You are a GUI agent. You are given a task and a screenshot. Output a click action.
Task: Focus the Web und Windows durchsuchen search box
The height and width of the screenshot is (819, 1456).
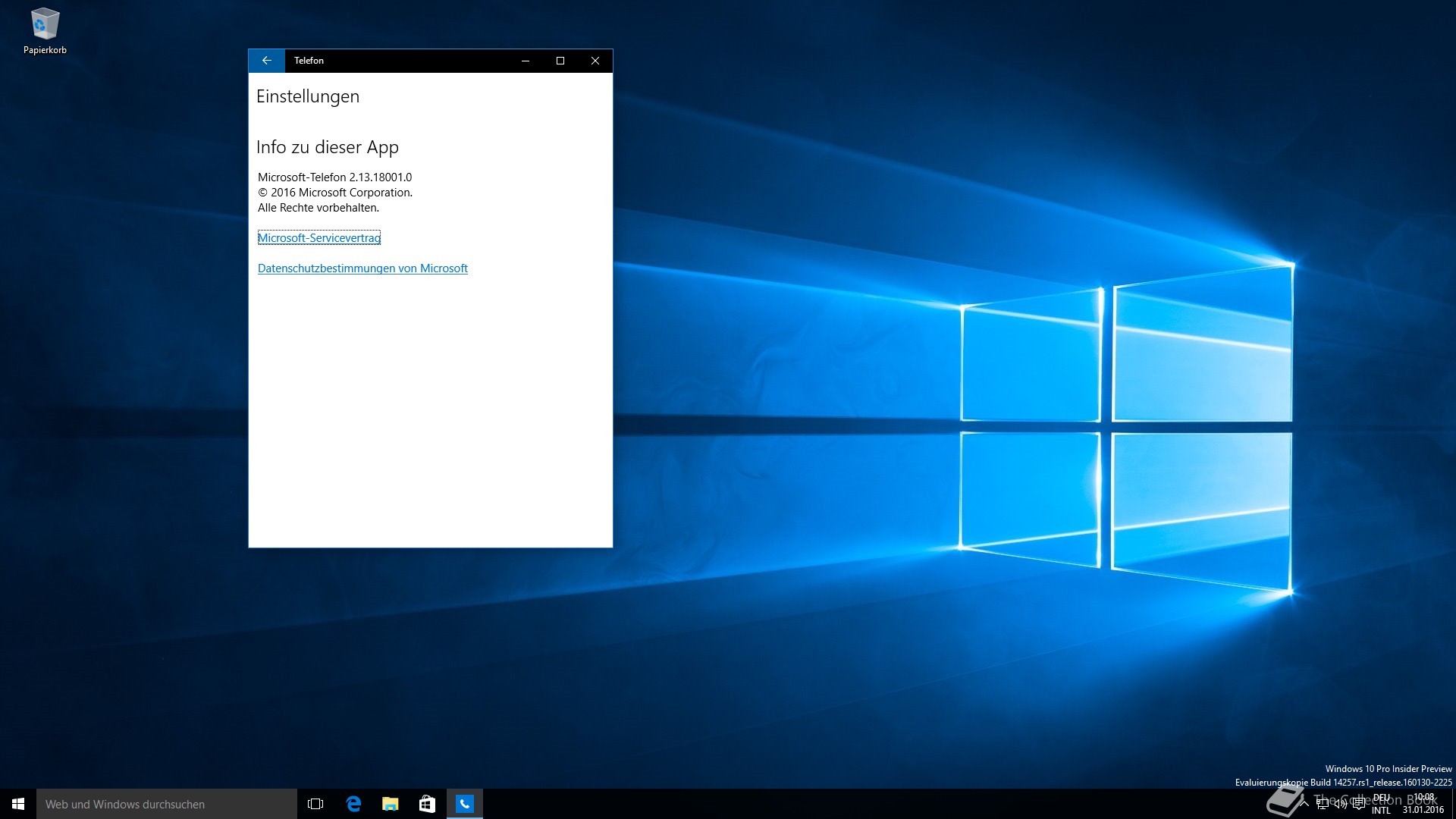click(x=167, y=804)
